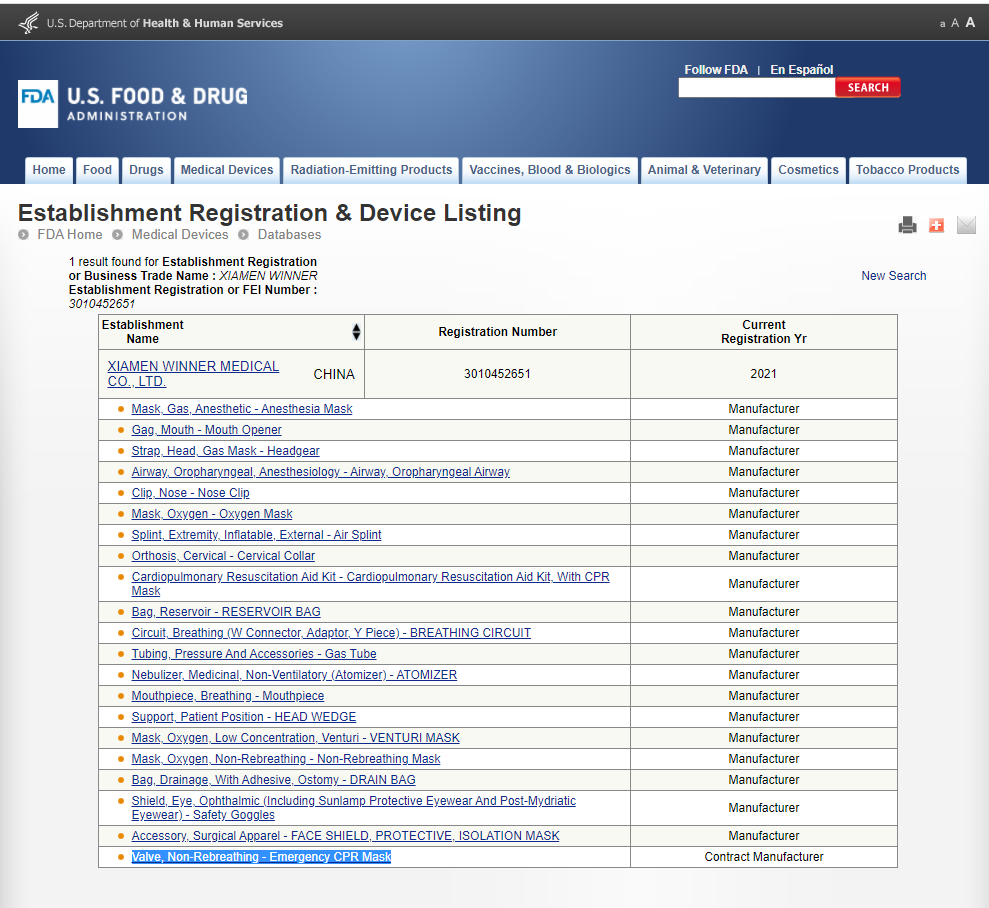This screenshot has height=908, width=989.
Task: Open Bag, Drainage, Ostomy - DRAIN BAG link
Action: [273, 780]
